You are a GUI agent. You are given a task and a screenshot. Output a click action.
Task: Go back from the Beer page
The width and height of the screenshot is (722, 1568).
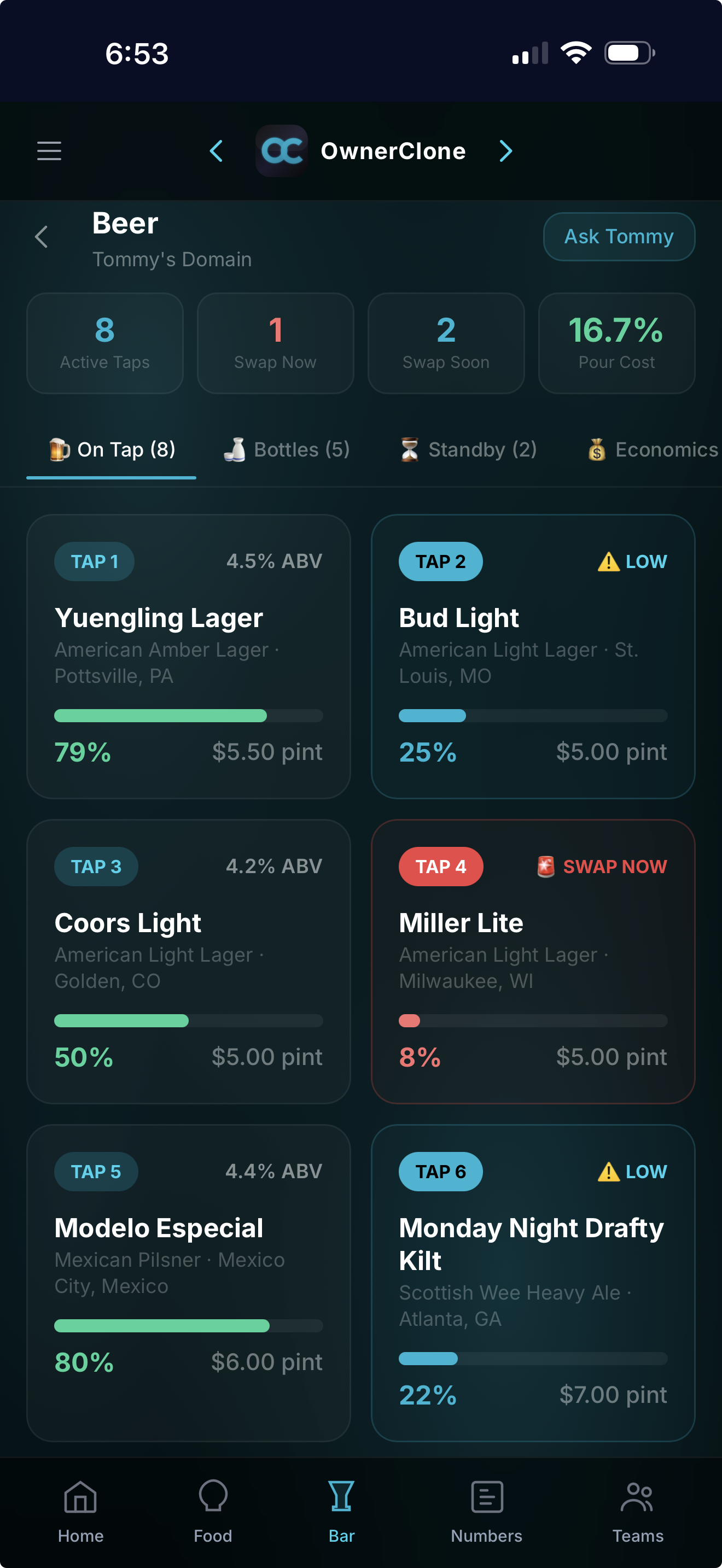pyautogui.click(x=42, y=237)
